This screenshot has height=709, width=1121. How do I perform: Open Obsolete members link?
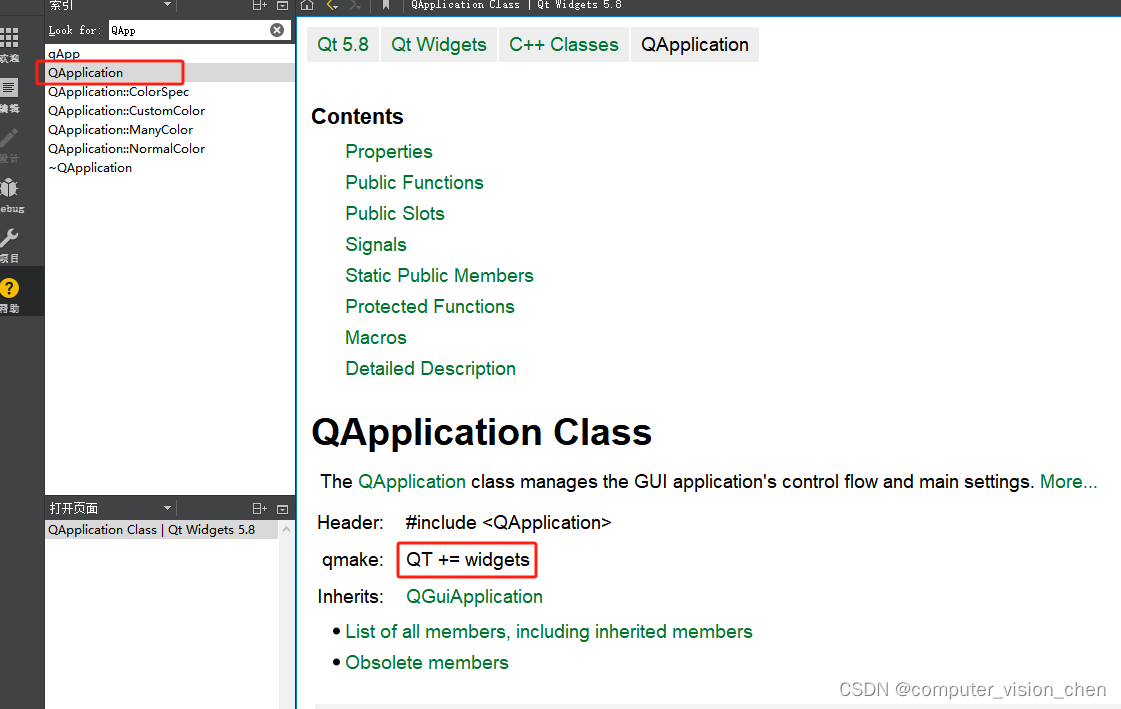(427, 663)
